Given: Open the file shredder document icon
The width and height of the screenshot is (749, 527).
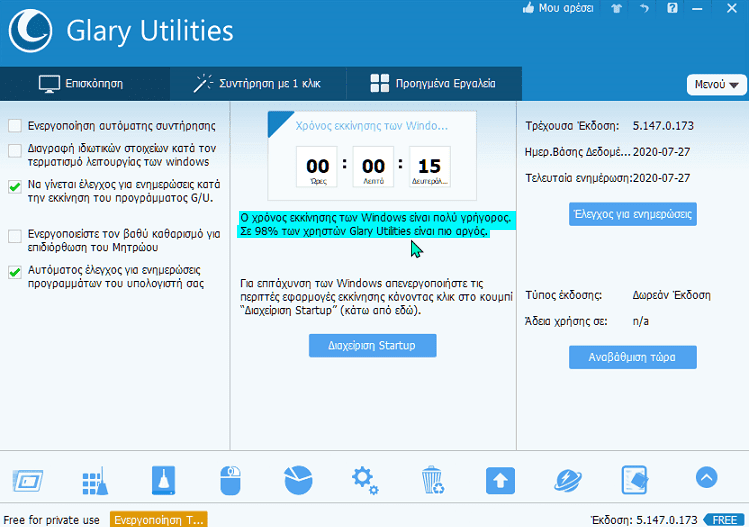Looking at the screenshot, I should (x=635, y=480).
